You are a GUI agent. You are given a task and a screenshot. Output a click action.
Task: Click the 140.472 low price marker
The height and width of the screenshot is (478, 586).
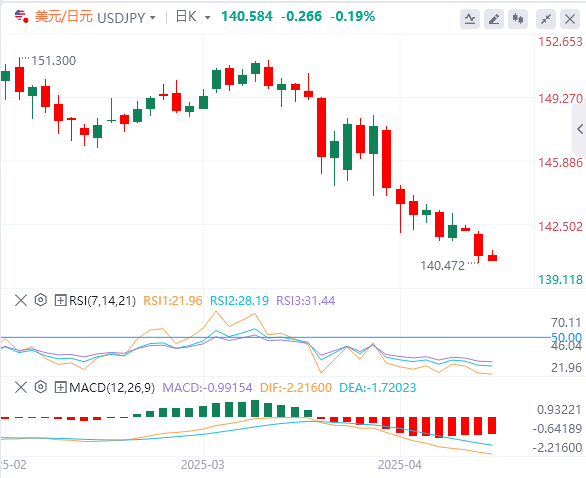point(442,266)
